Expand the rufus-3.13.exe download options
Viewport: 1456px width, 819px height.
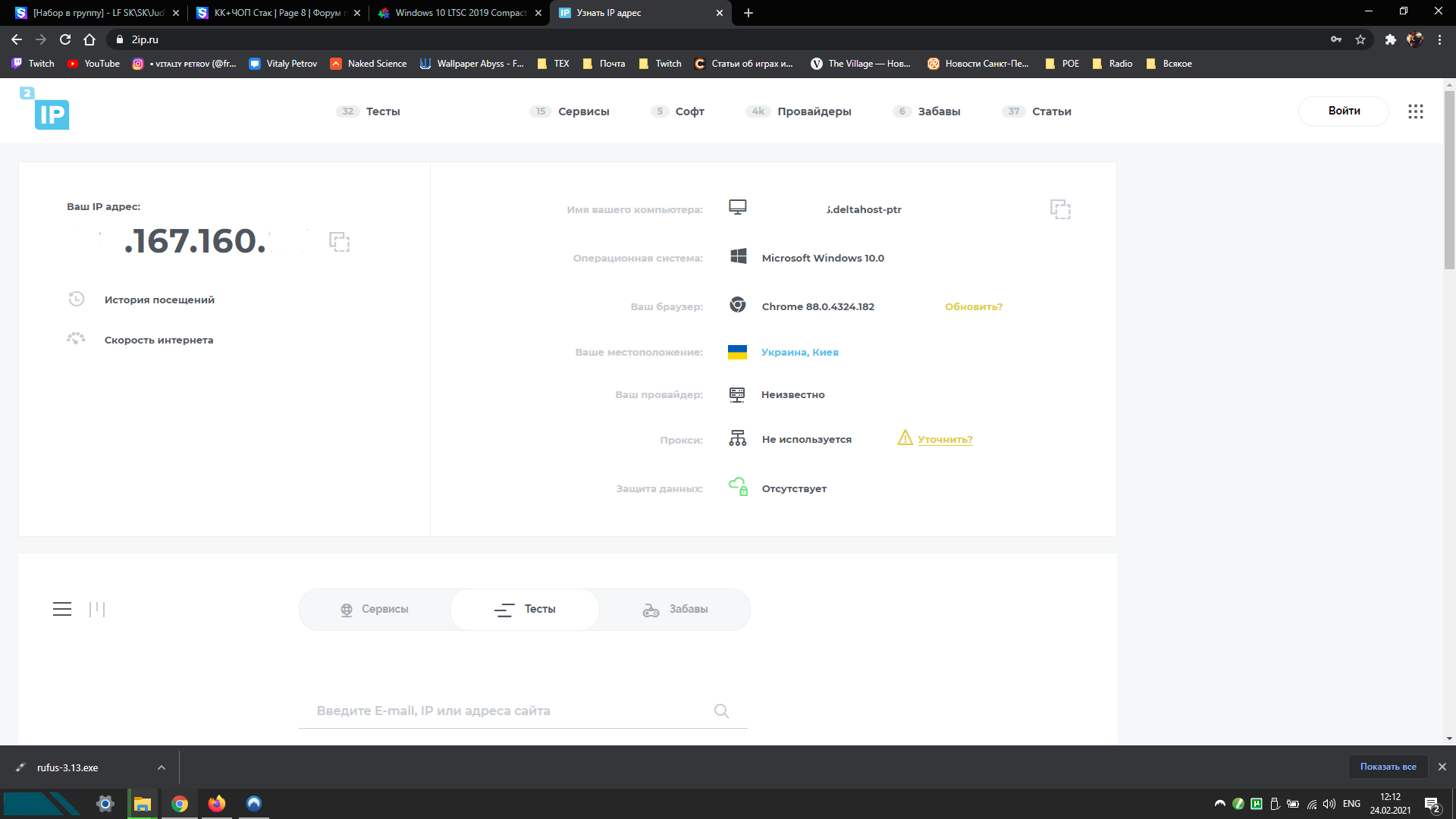[x=162, y=767]
